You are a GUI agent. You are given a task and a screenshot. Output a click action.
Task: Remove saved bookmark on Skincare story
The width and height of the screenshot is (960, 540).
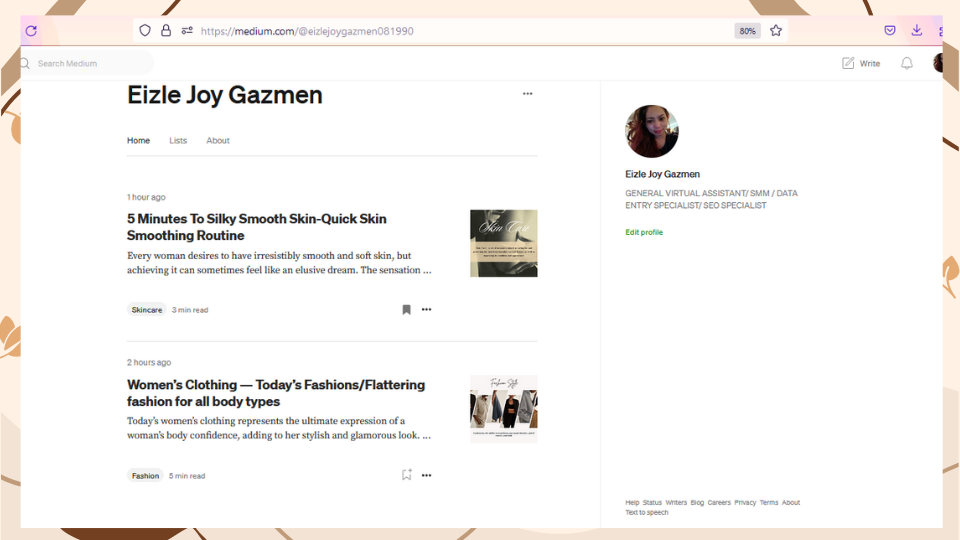[407, 310]
